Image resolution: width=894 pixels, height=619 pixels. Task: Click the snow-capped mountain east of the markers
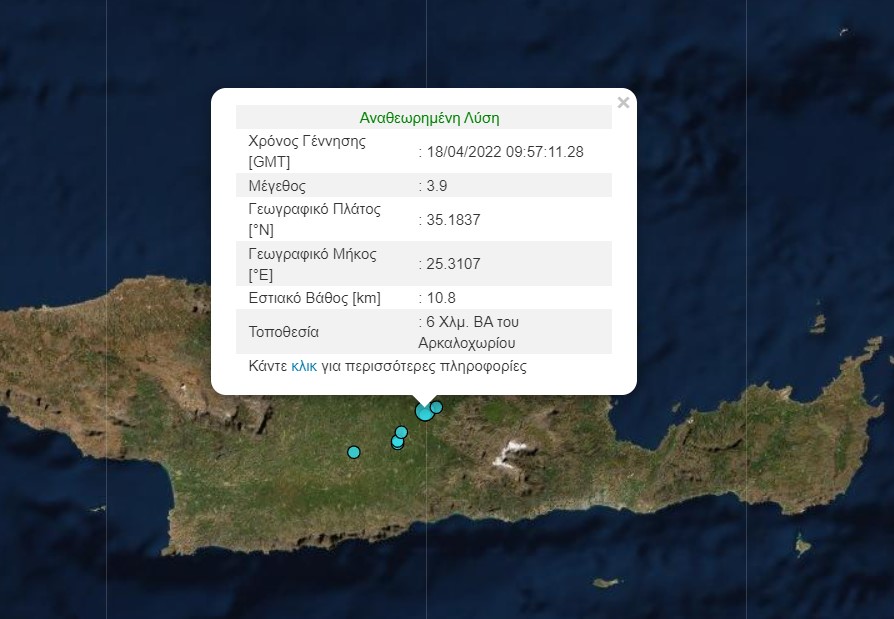pyautogui.click(x=511, y=452)
